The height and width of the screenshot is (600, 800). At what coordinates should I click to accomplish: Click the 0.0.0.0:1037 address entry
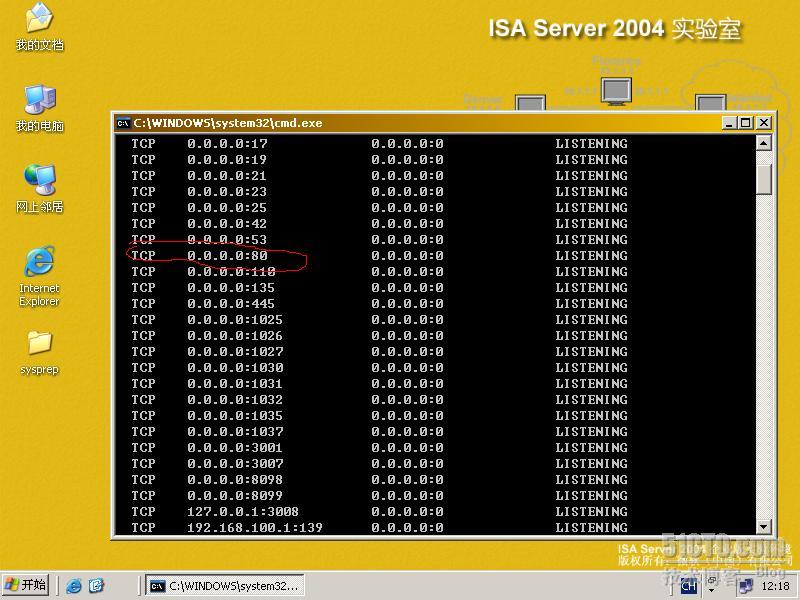pos(235,431)
